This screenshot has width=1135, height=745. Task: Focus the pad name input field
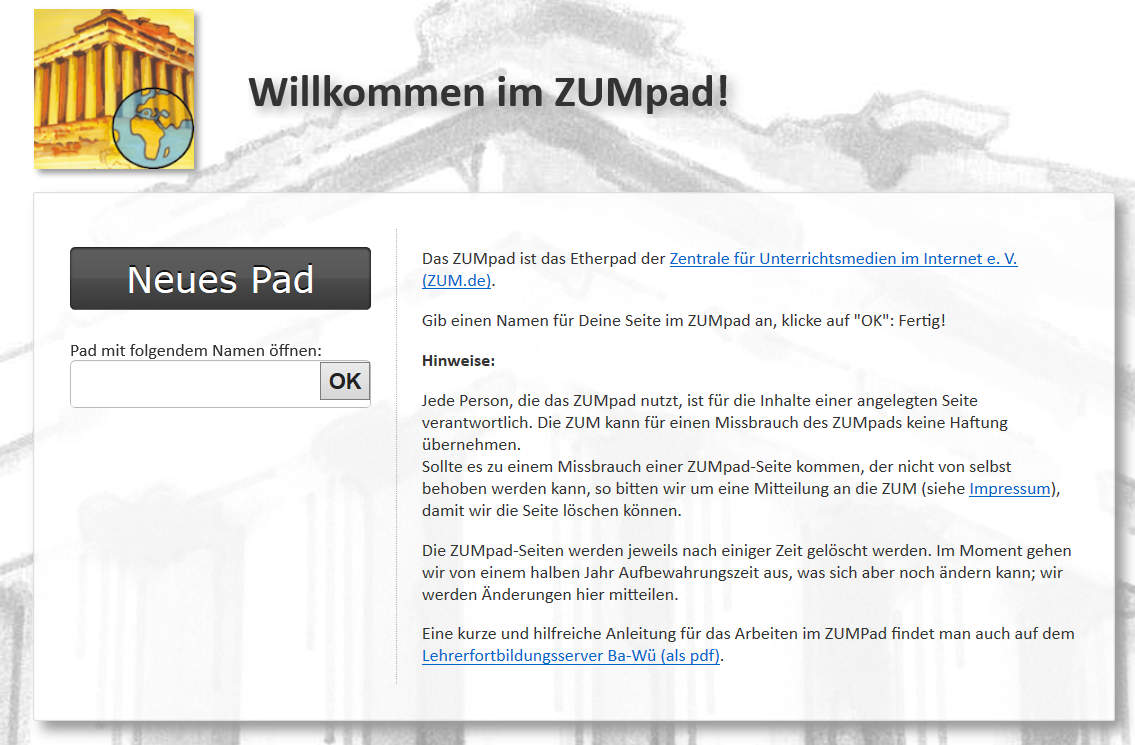coord(195,384)
